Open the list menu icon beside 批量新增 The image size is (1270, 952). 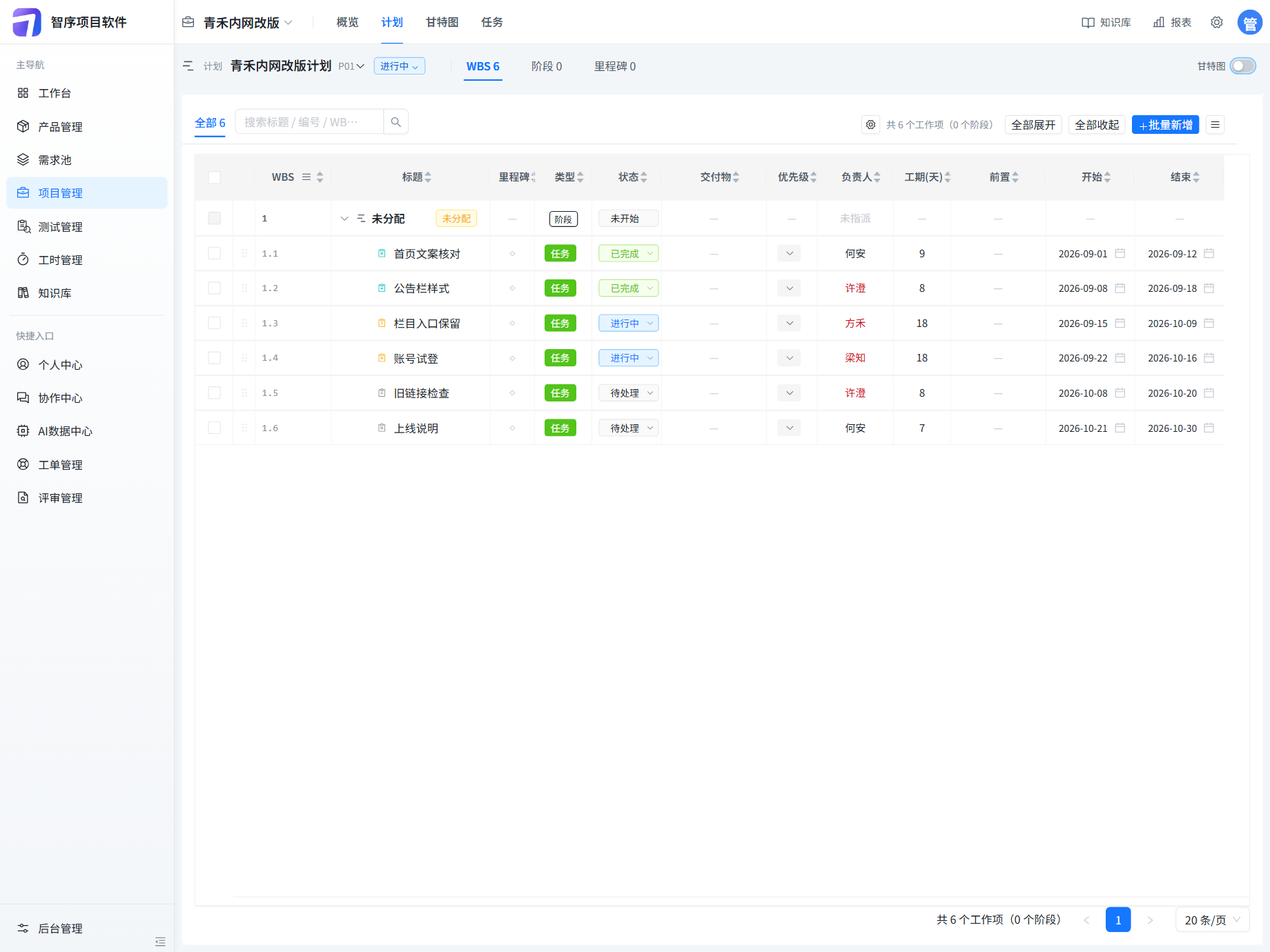pyautogui.click(x=1215, y=125)
